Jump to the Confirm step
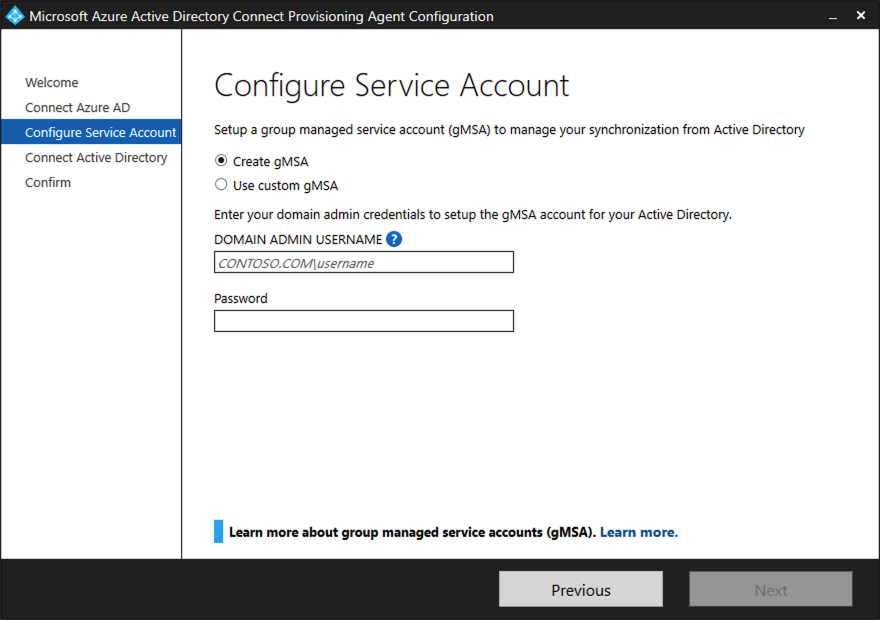 48,182
